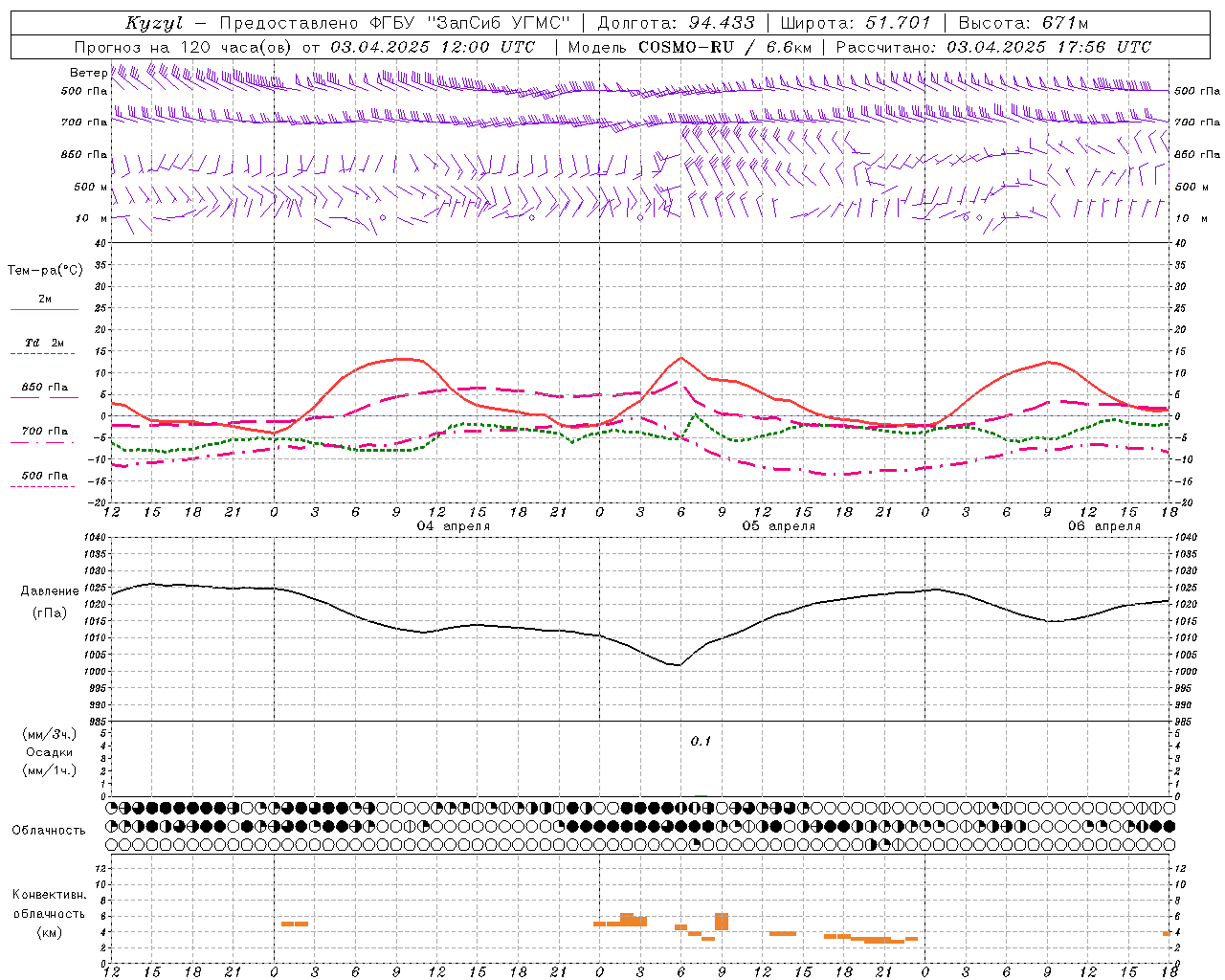Select the elevation text "Высота: 671м"
Image resolution: width=1225 pixels, height=980 pixels.
tap(1023, 23)
